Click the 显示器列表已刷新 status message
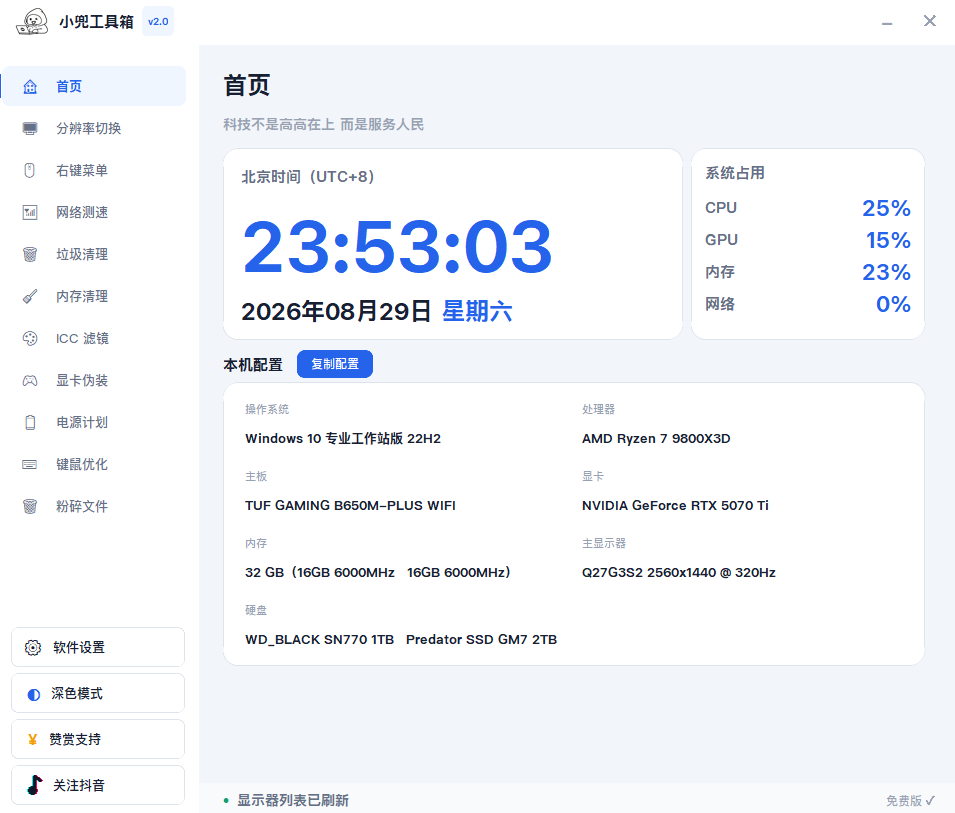 [x=293, y=800]
